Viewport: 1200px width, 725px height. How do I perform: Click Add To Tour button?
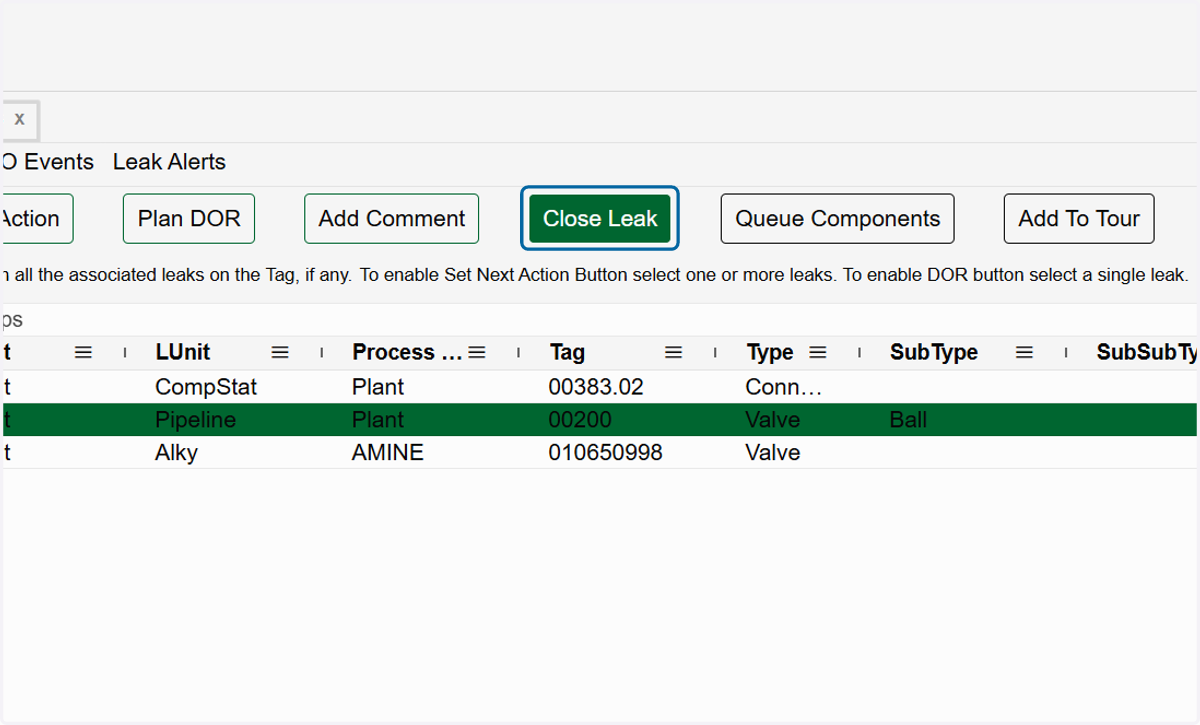pos(1079,218)
